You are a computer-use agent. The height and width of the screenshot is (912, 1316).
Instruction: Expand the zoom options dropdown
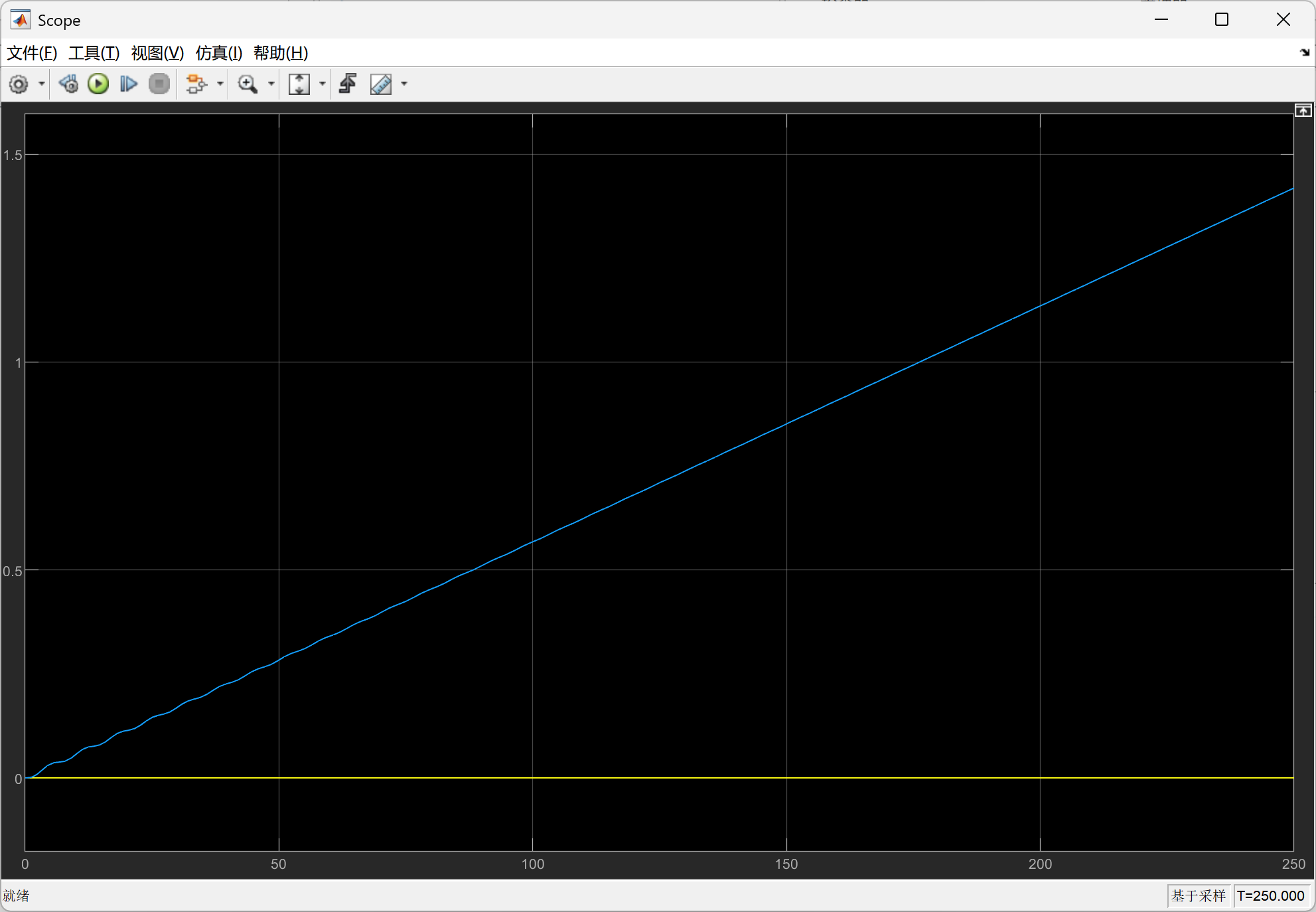click(x=271, y=84)
